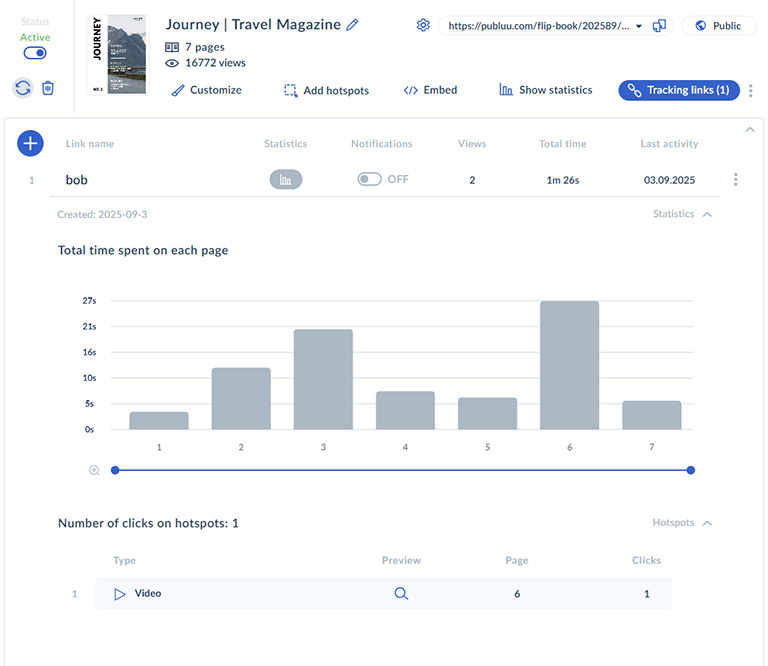Click the bar for page 3
The image size is (768, 666).
coord(323,380)
